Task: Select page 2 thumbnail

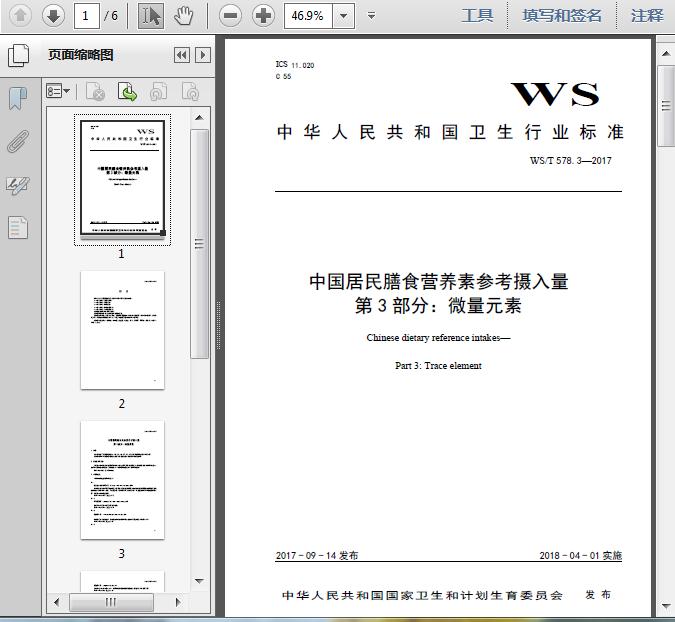Action: (x=122, y=330)
